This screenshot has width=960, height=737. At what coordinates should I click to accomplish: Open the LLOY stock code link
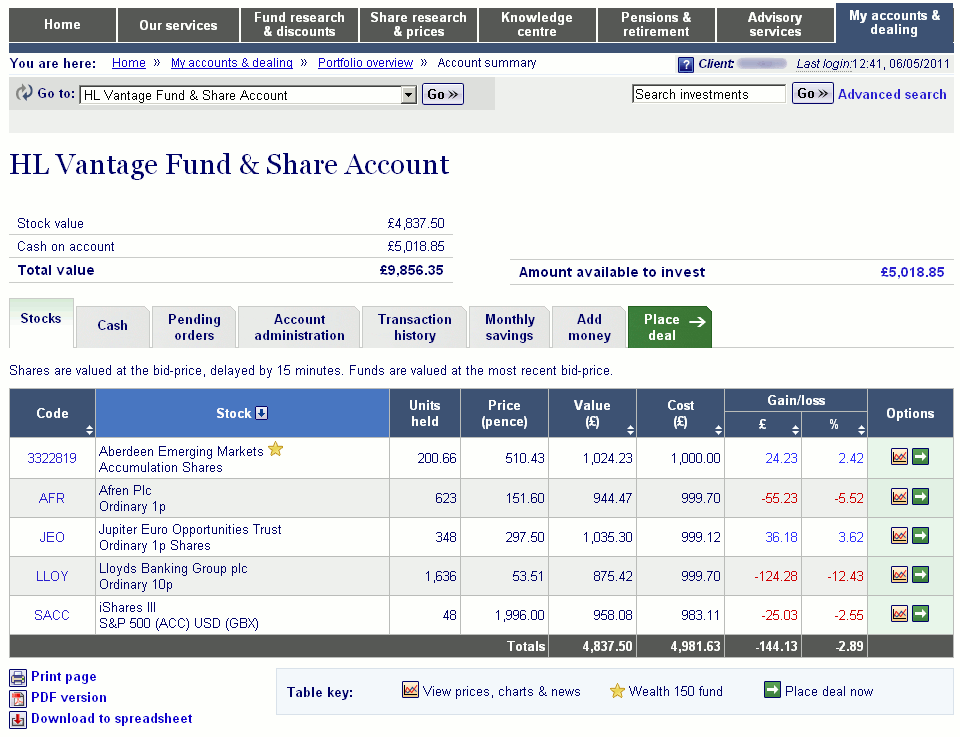click(51, 577)
